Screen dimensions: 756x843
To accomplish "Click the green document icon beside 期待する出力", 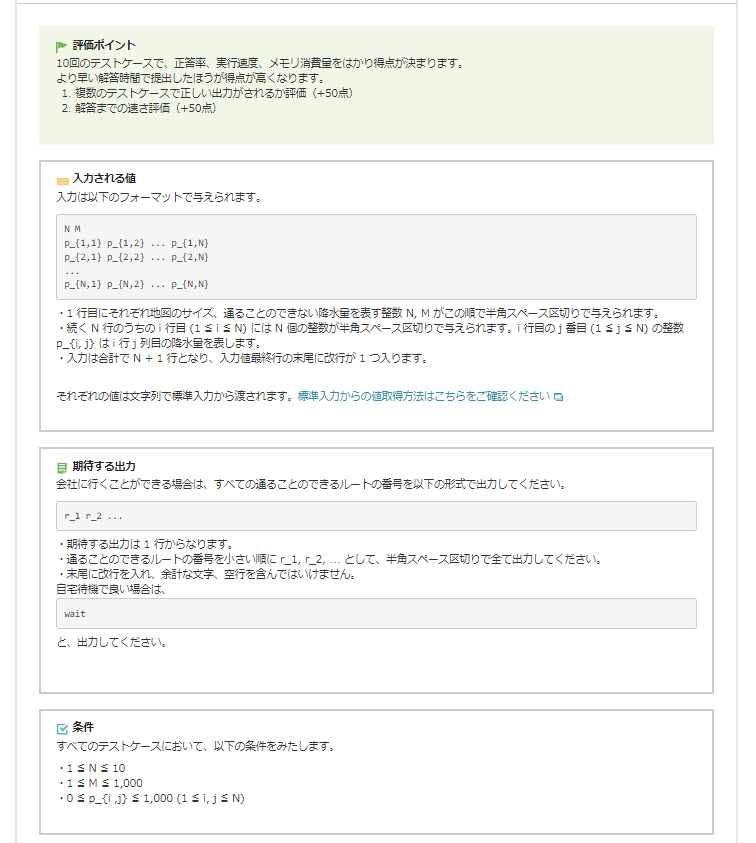I will (x=62, y=467).
